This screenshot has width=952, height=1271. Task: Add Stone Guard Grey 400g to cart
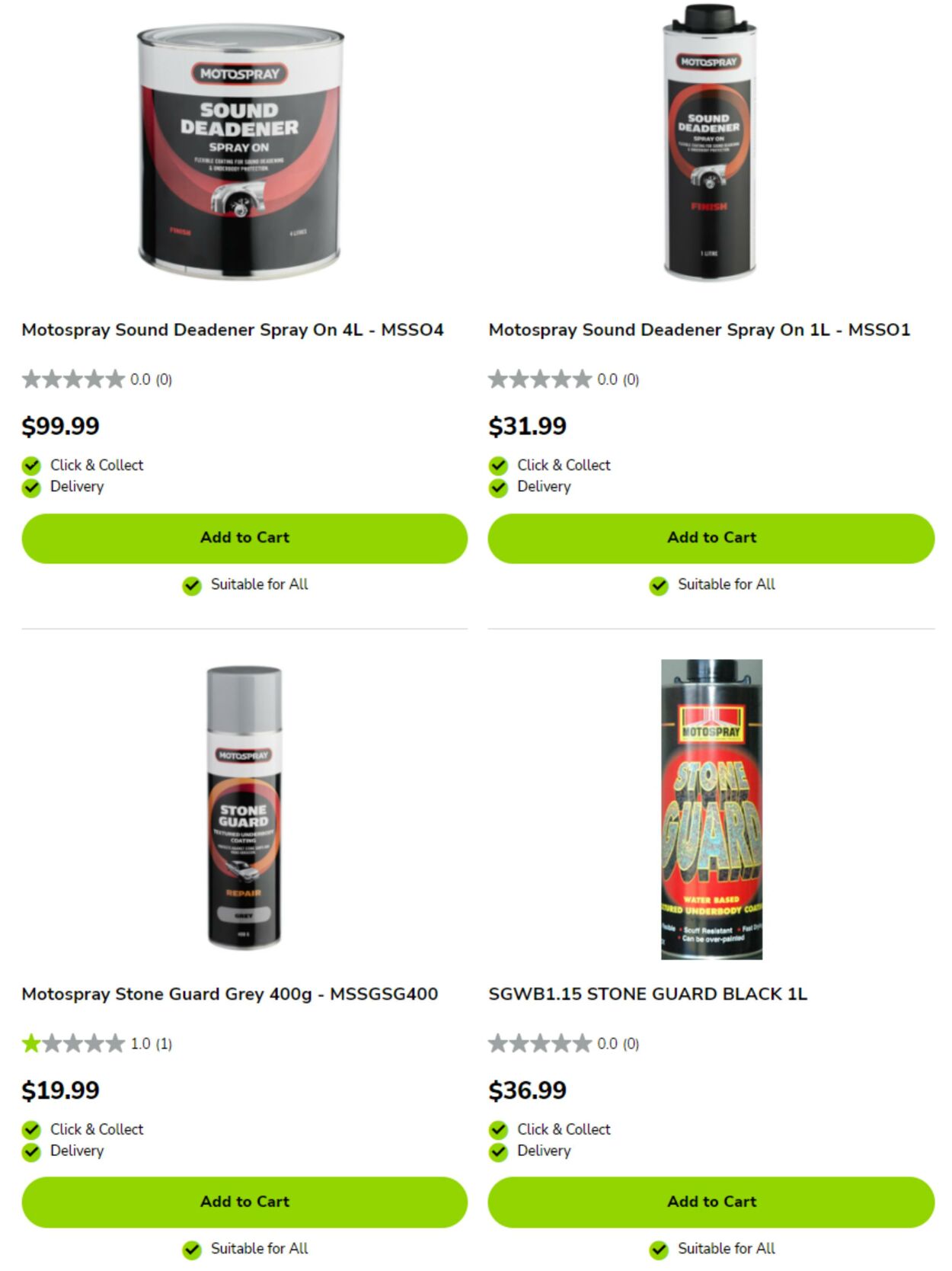pyautogui.click(x=244, y=1202)
